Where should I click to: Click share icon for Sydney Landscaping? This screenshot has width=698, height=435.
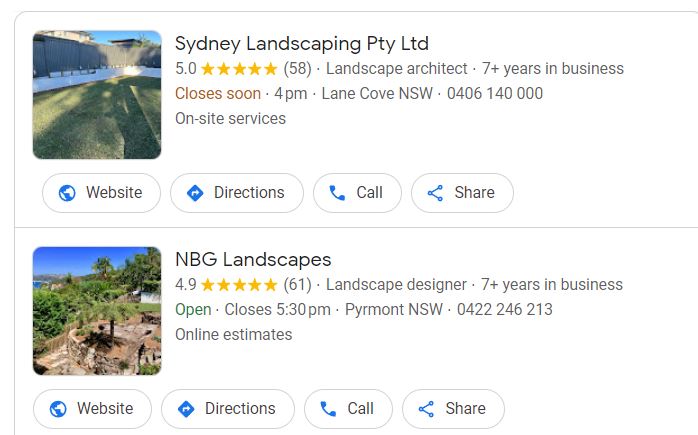coord(435,193)
